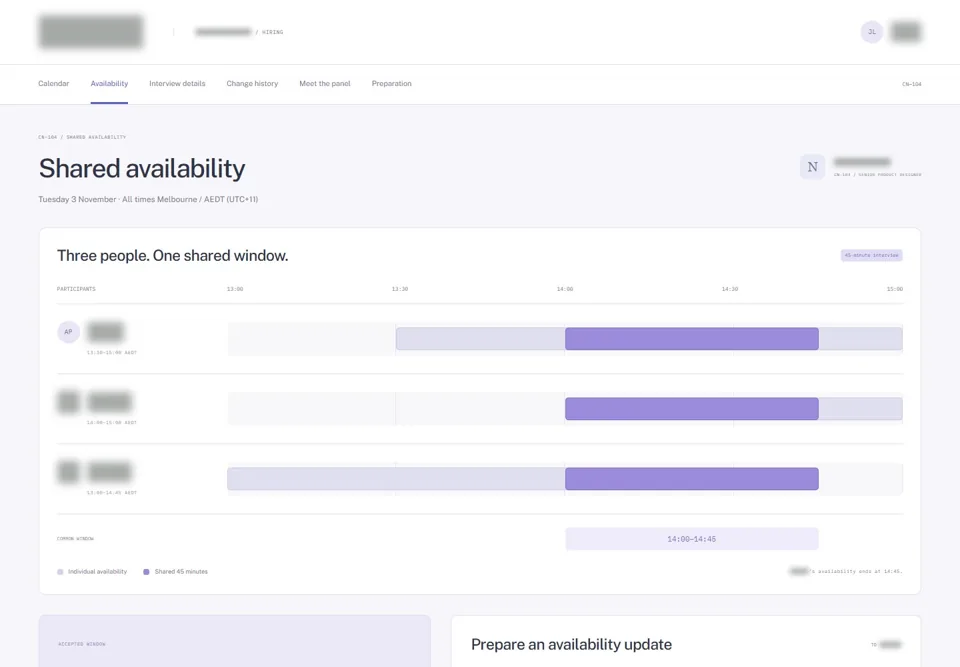Click the JL user avatar

[871, 32]
